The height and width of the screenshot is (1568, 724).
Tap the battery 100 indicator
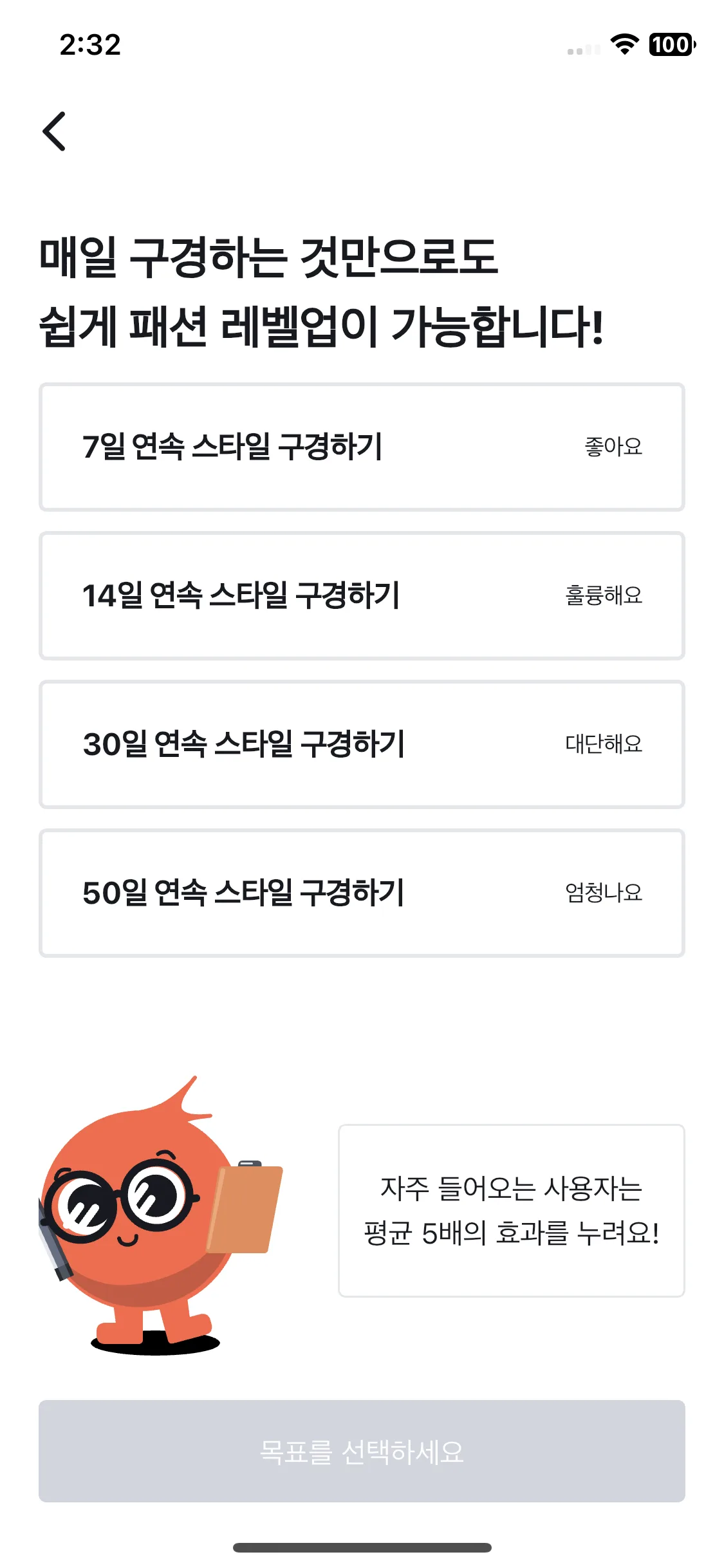672,44
